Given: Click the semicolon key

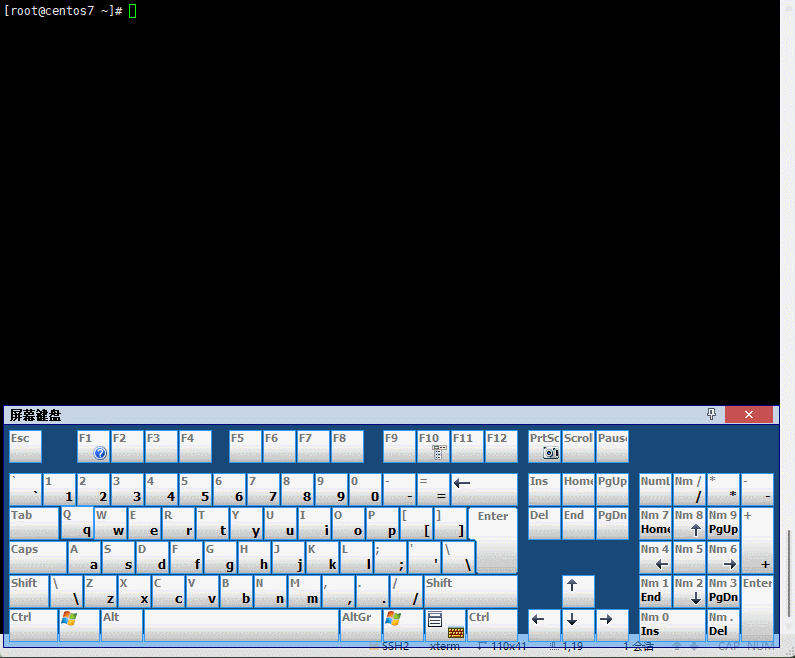Looking at the screenshot, I should pyautogui.click(x=390, y=557).
